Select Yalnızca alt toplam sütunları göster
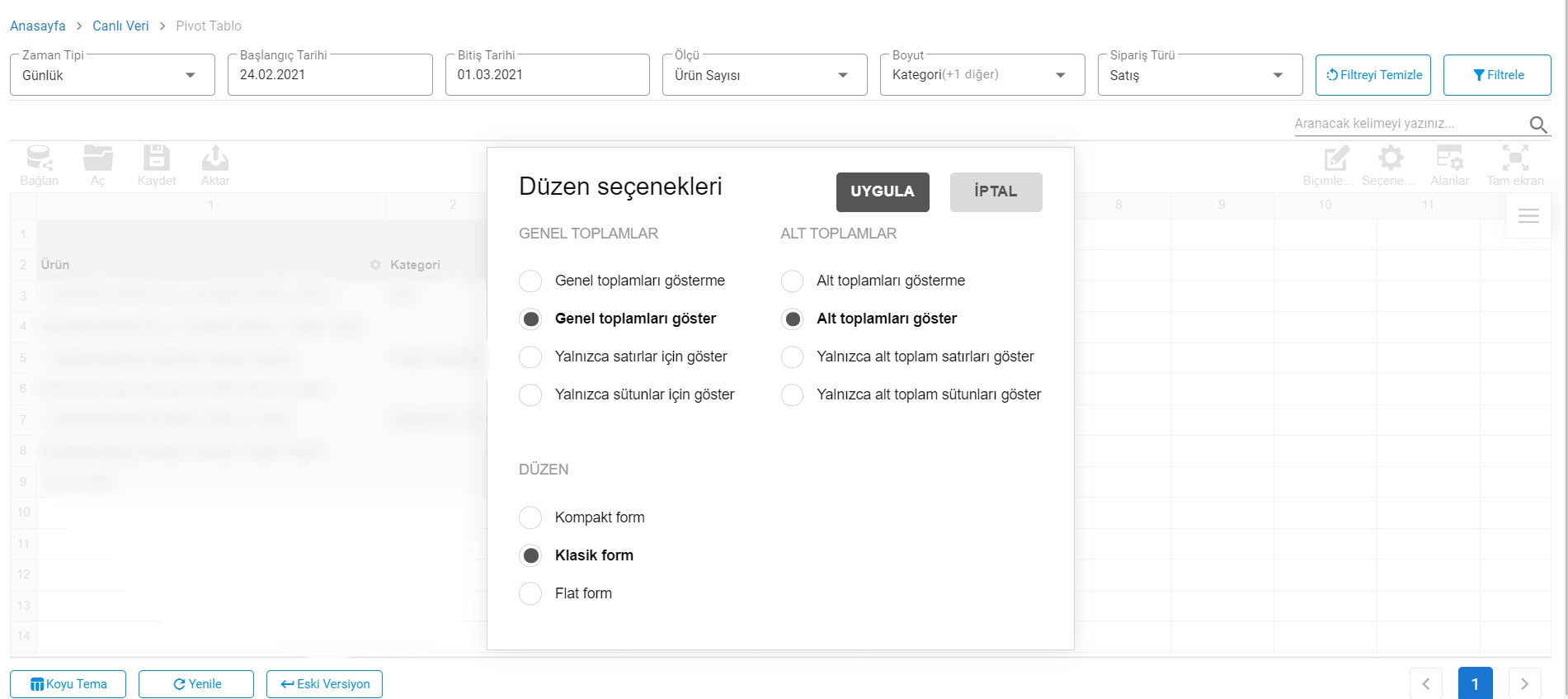The height and width of the screenshot is (699, 1568). [911, 394]
